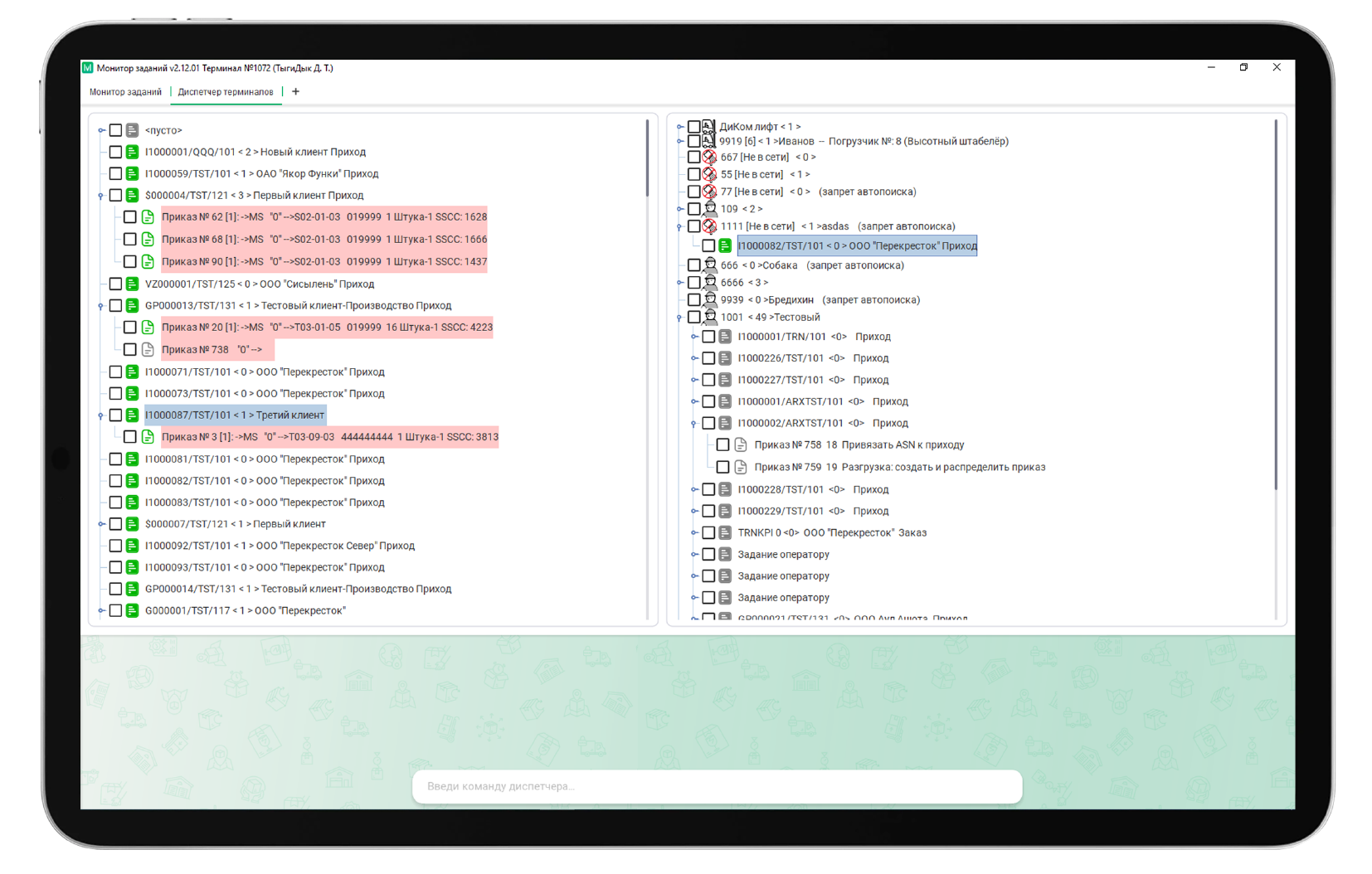This screenshot has height=874, width=1372.
Task: Click the green icon of I1000082 under terminal 1111
Action: point(725,245)
